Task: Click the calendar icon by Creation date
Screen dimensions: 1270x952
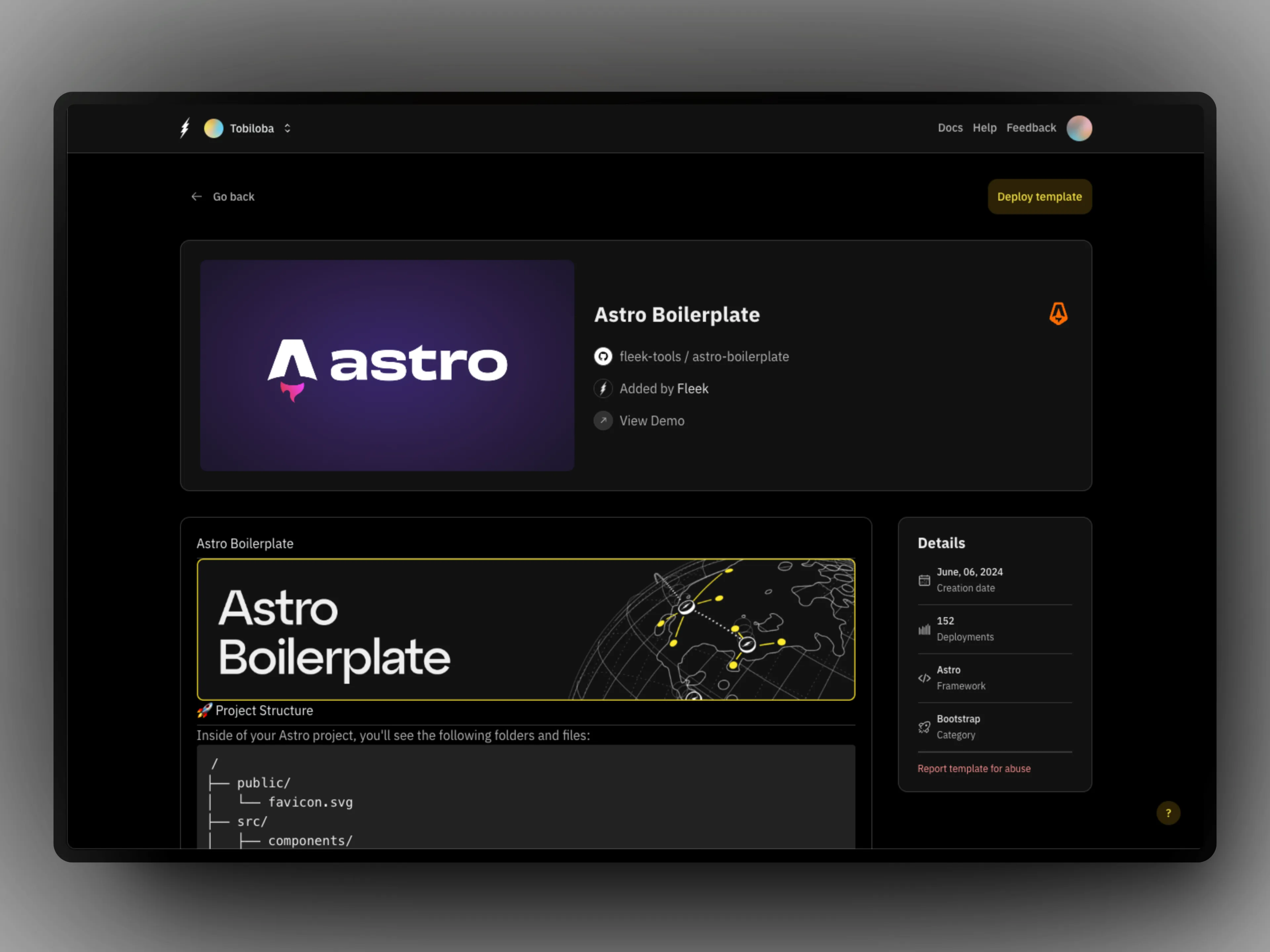Action: point(924,580)
